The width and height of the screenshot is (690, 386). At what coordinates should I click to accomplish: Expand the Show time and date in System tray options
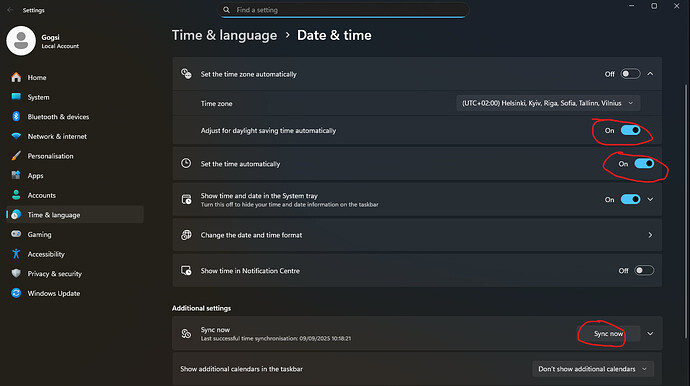click(650, 199)
